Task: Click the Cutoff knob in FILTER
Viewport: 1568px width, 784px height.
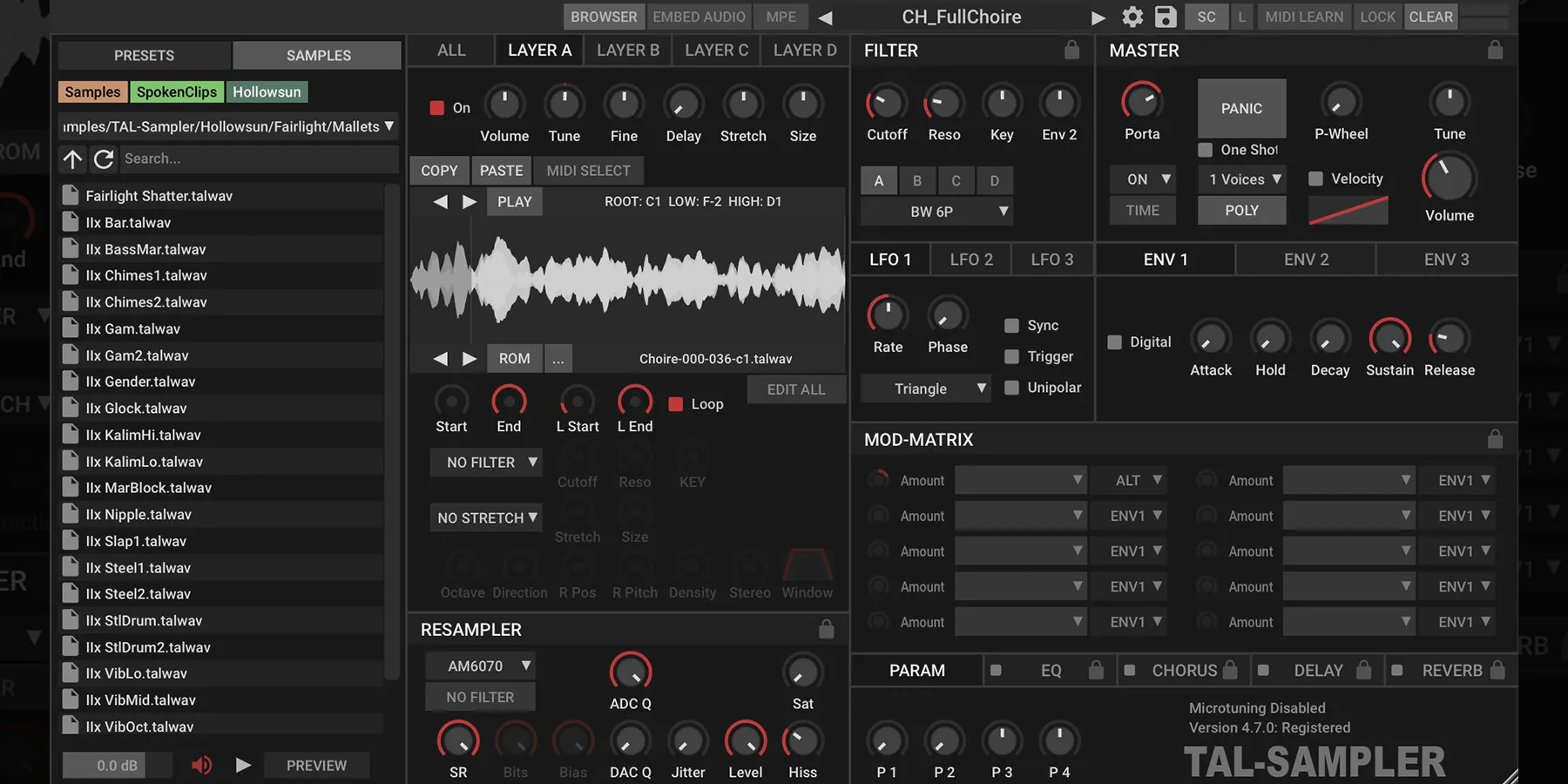Action: tap(886, 104)
